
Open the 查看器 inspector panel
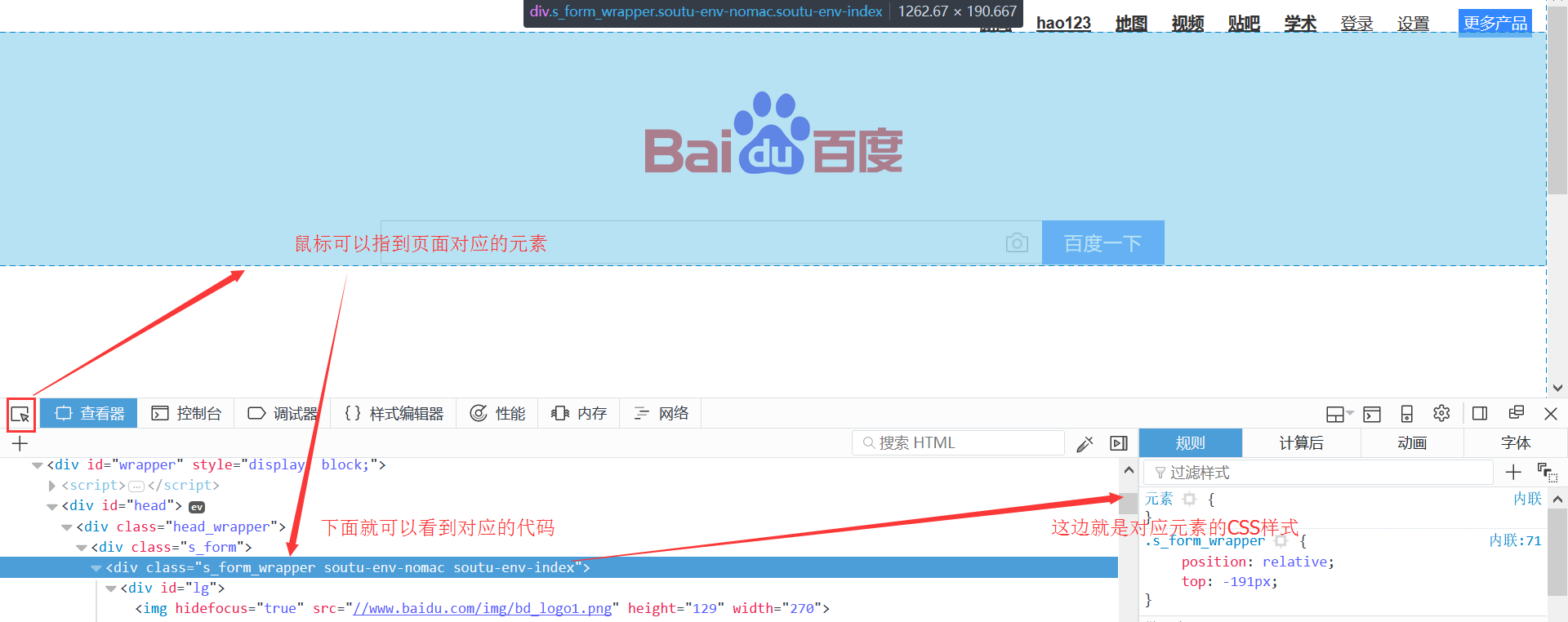[x=89, y=414]
